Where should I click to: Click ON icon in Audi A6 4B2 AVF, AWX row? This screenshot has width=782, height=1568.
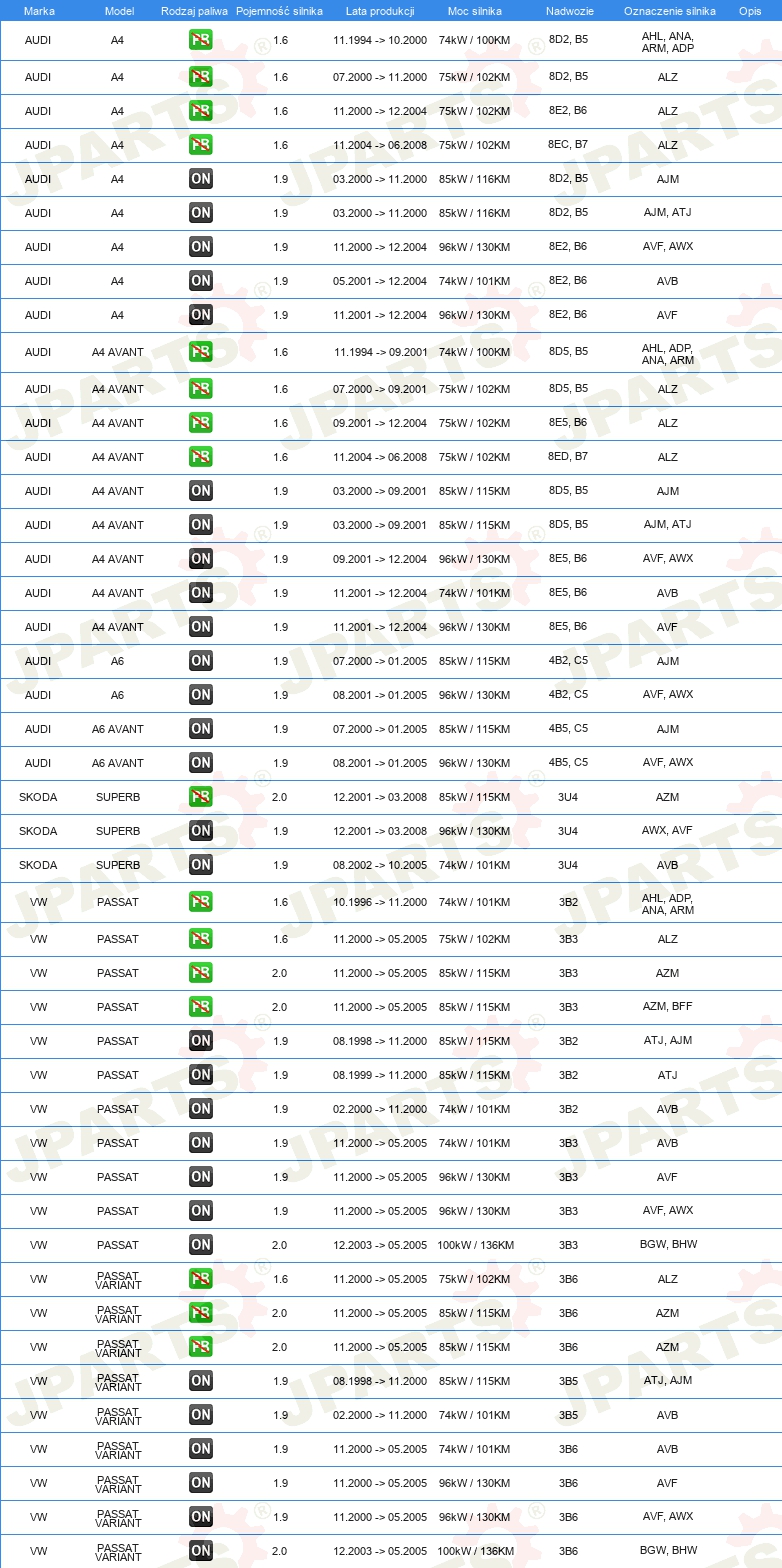click(201, 695)
